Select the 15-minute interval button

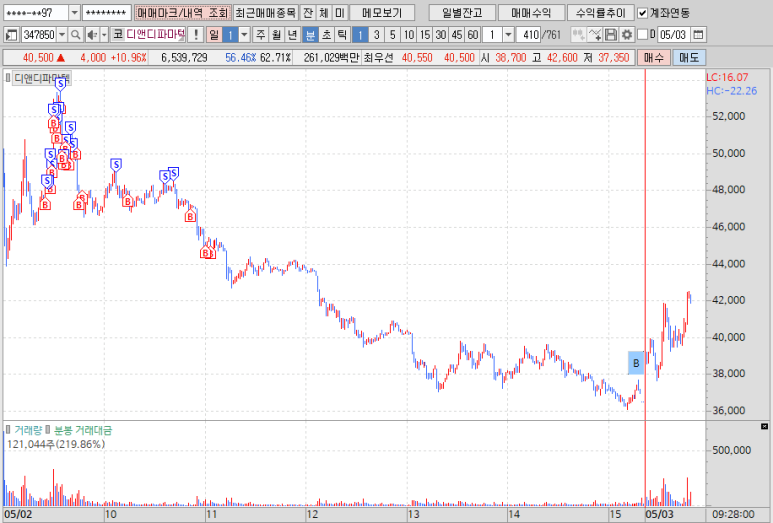click(424, 35)
